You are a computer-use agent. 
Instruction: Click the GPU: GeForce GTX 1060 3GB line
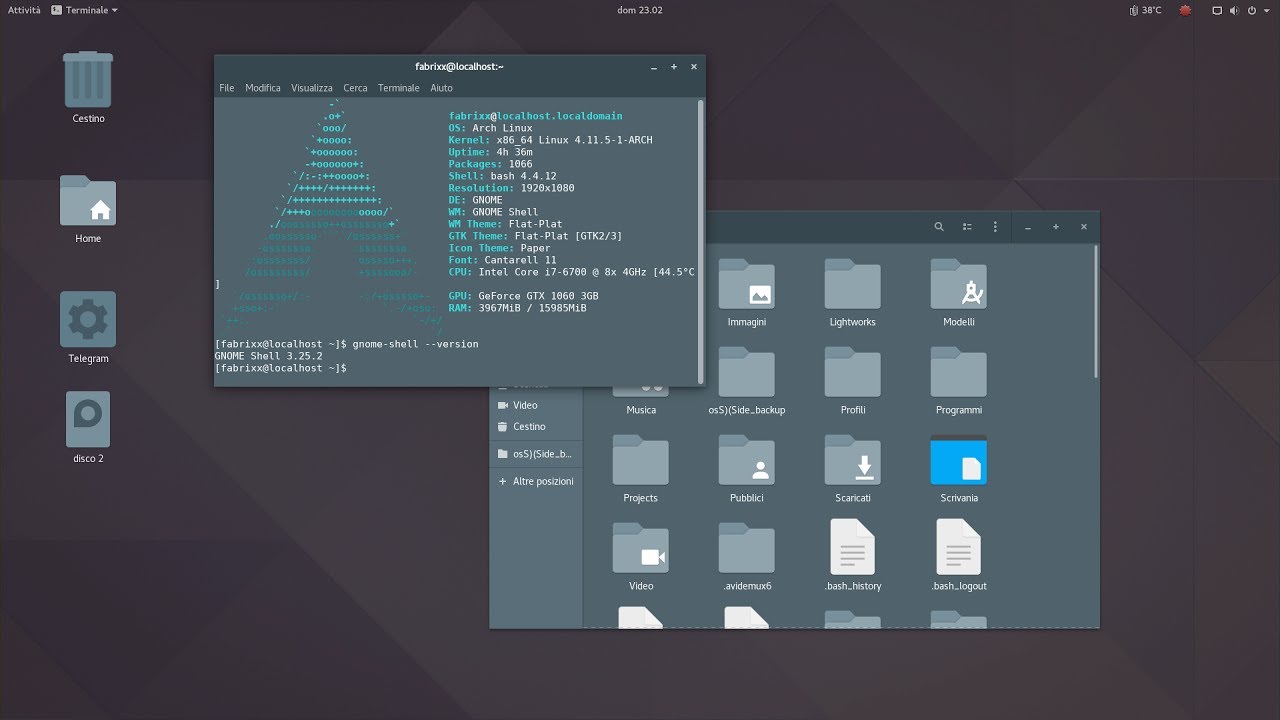click(523, 296)
